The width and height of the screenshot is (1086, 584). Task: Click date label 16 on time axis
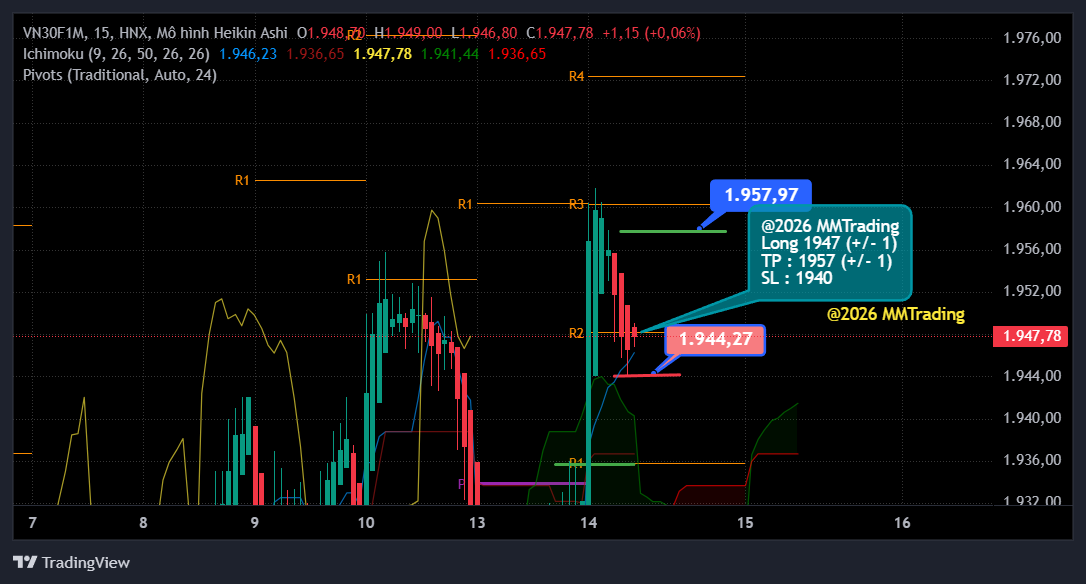[x=902, y=523]
